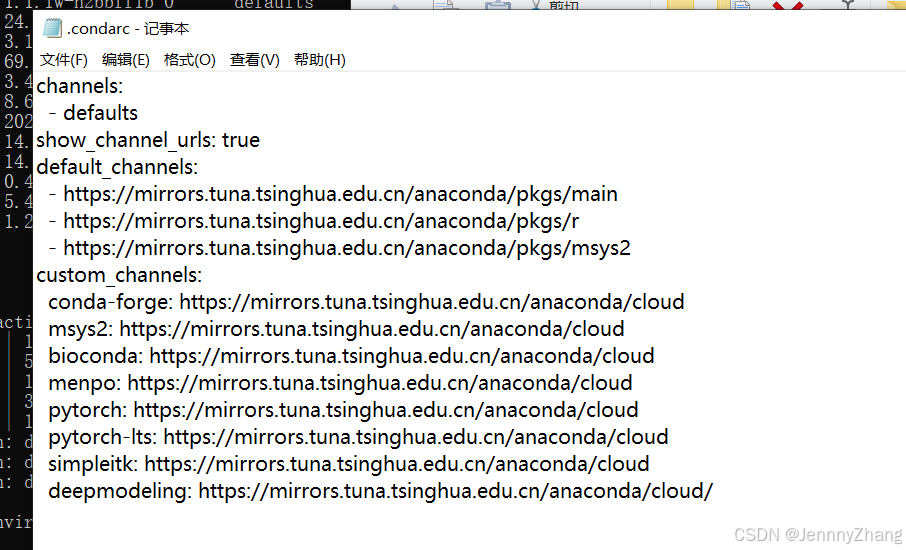906x550 pixels.
Task: Click the deepmodeling channel line
Action: pyautogui.click(x=381, y=491)
